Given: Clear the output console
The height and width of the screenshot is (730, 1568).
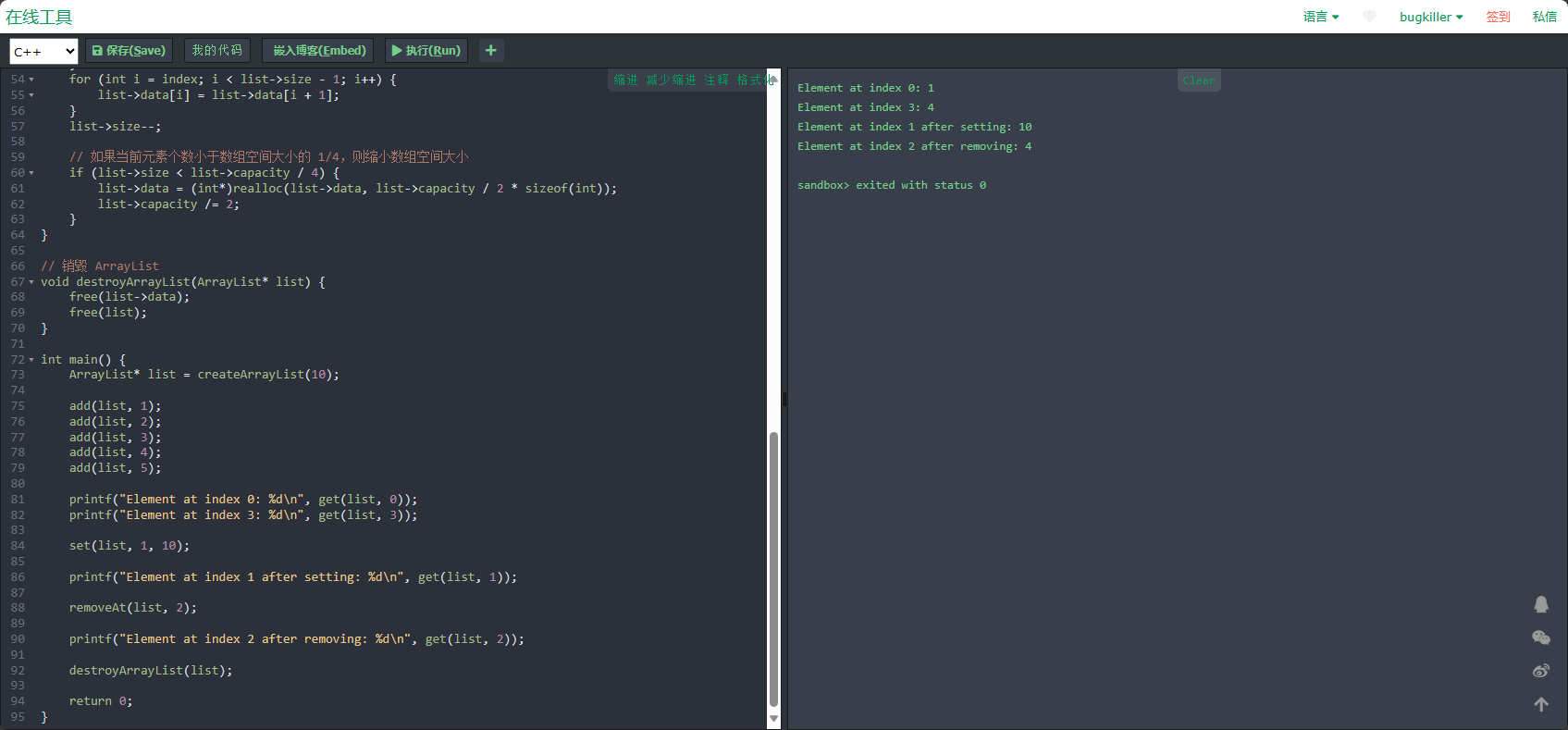Looking at the screenshot, I should (1199, 80).
